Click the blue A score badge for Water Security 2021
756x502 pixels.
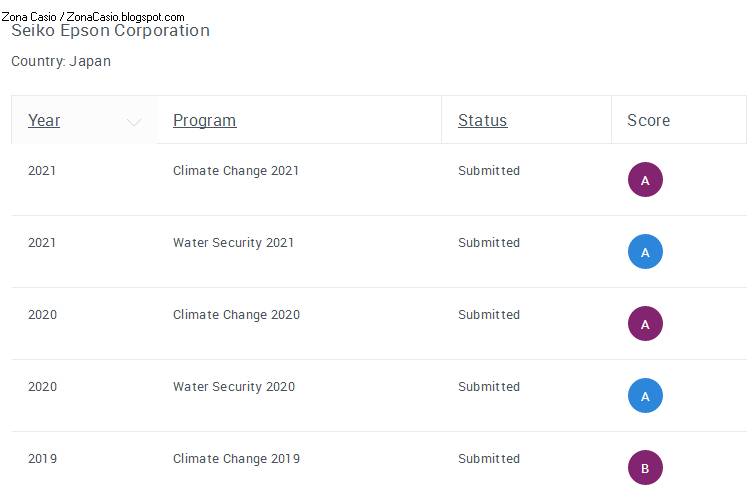click(x=645, y=252)
